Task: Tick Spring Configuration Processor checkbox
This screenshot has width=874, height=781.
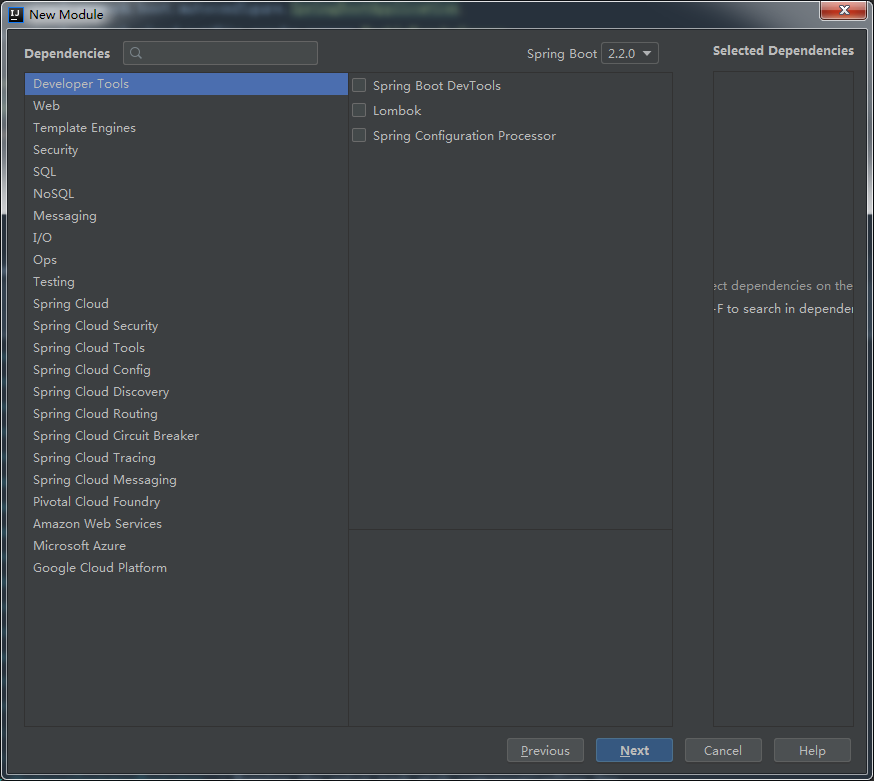Action: [x=359, y=135]
